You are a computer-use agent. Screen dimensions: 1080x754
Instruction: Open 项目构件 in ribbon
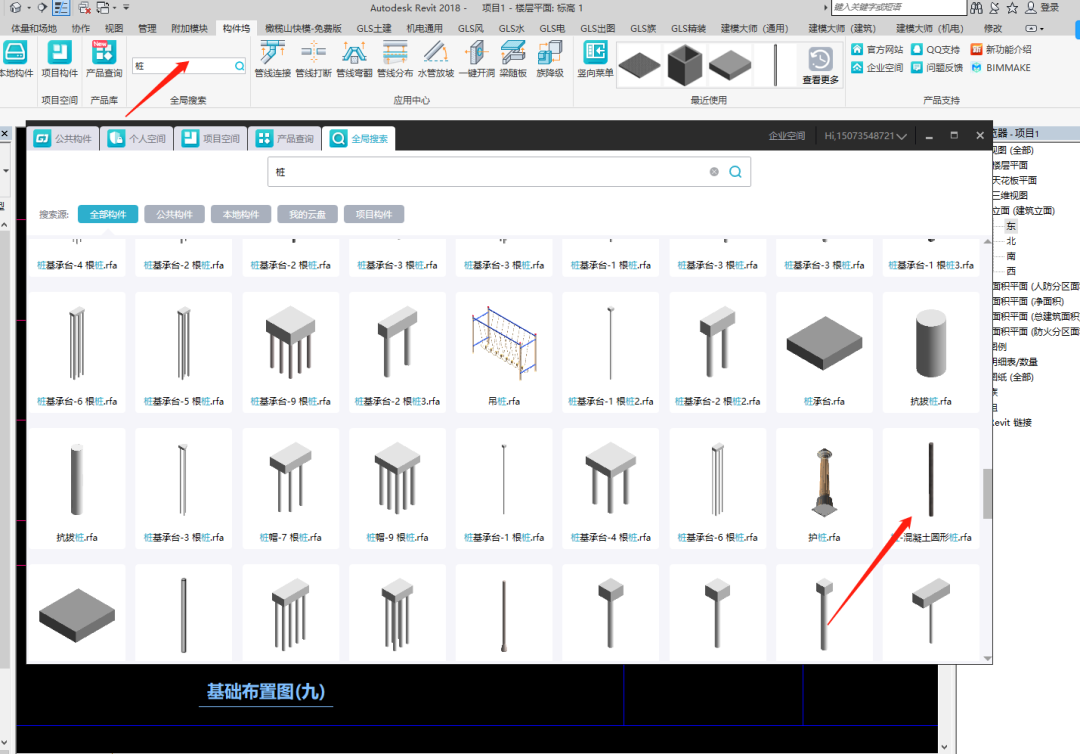(59, 59)
